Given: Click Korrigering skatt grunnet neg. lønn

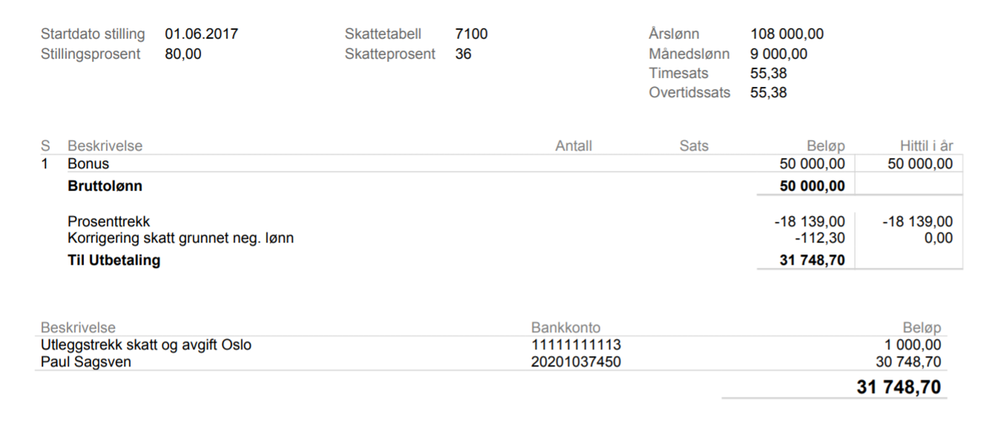Looking at the screenshot, I should point(181,238).
